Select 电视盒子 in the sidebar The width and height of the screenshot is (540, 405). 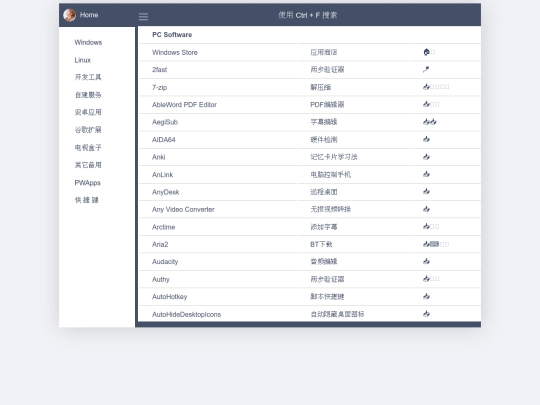pos(88,147)
